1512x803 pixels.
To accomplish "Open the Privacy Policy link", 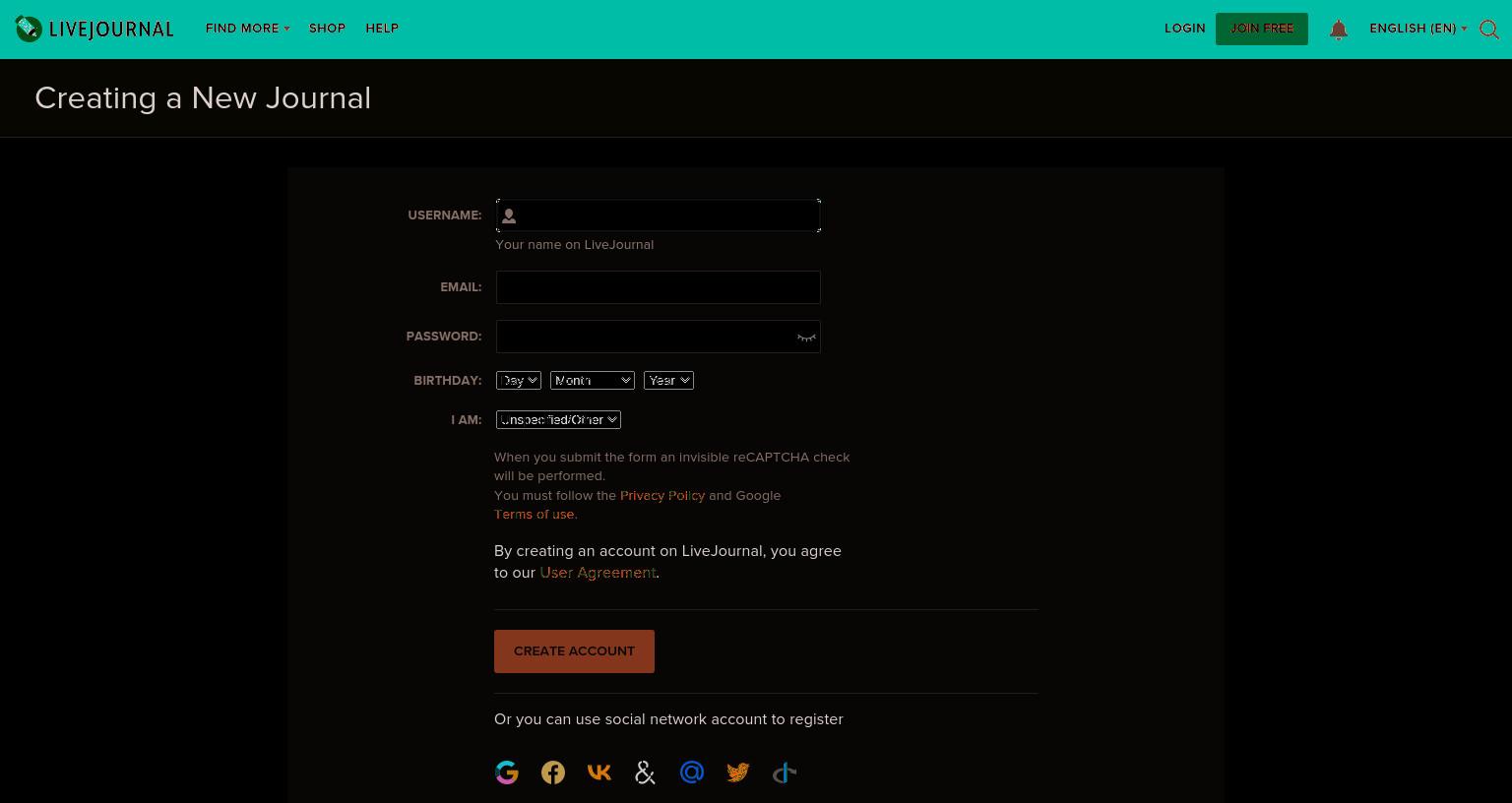I will coord(662,495).
